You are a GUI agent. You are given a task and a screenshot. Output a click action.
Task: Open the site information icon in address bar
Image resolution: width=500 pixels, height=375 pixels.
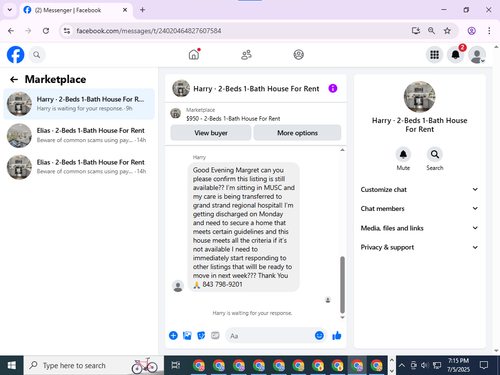(67, 31)
